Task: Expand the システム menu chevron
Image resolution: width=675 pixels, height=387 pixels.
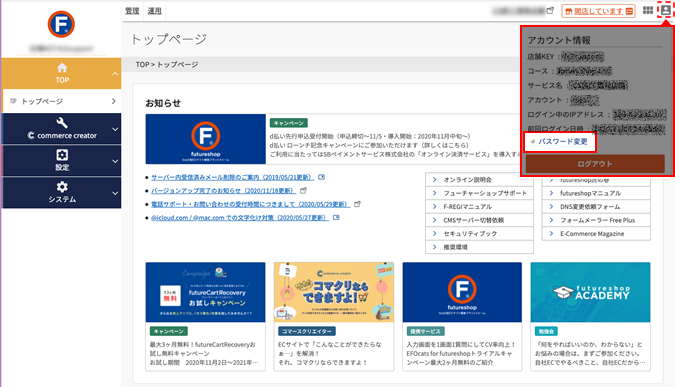Action: click(x=115, y=193)
